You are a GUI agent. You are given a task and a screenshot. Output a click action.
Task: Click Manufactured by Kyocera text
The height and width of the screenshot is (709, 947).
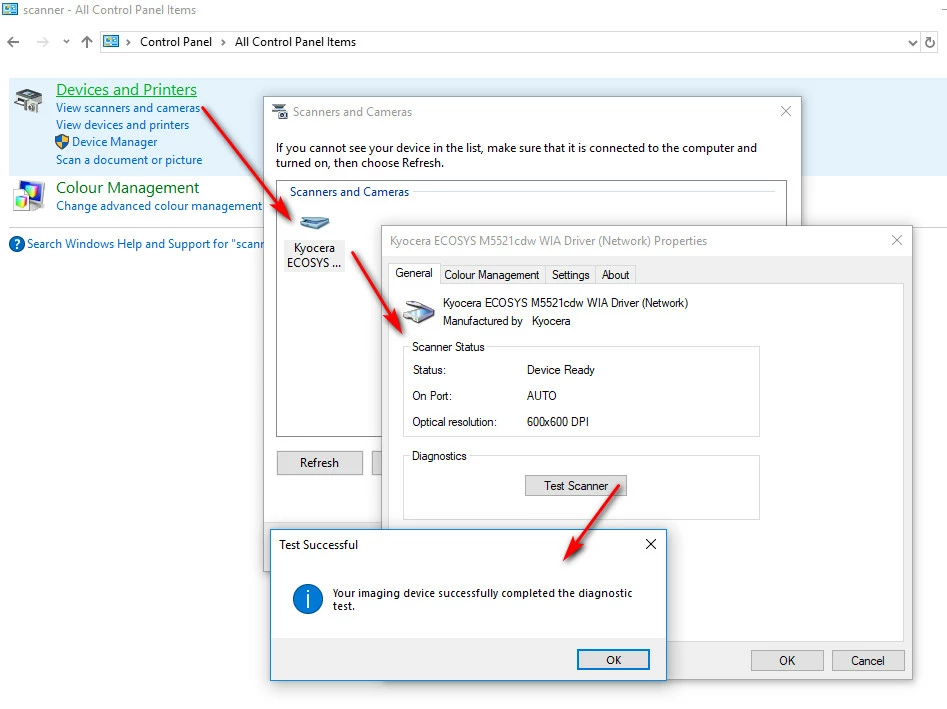[506, 321]
